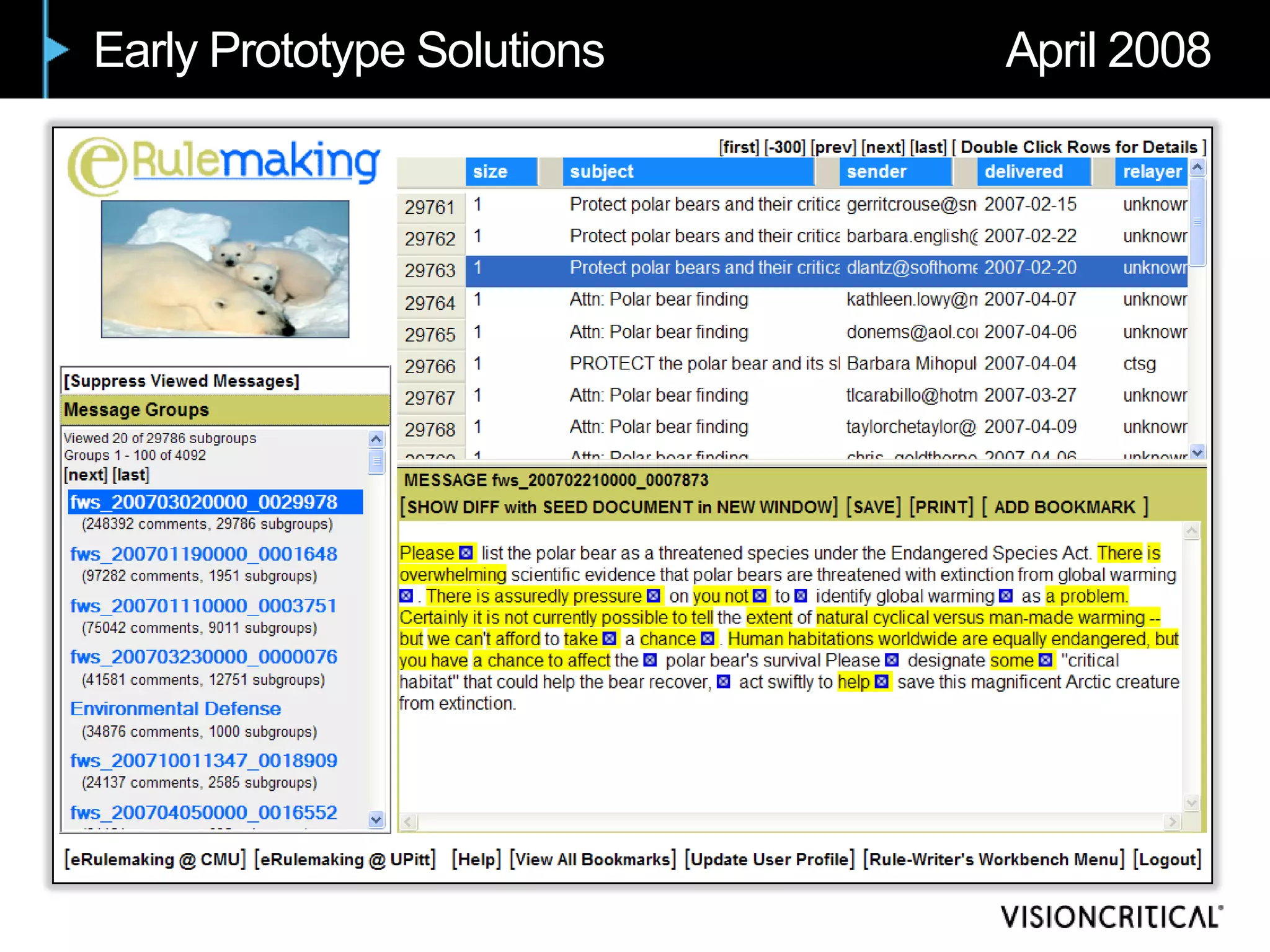Open Update User Profile
The width and height of the screenshot is (1270, 952).
point(770,859)
